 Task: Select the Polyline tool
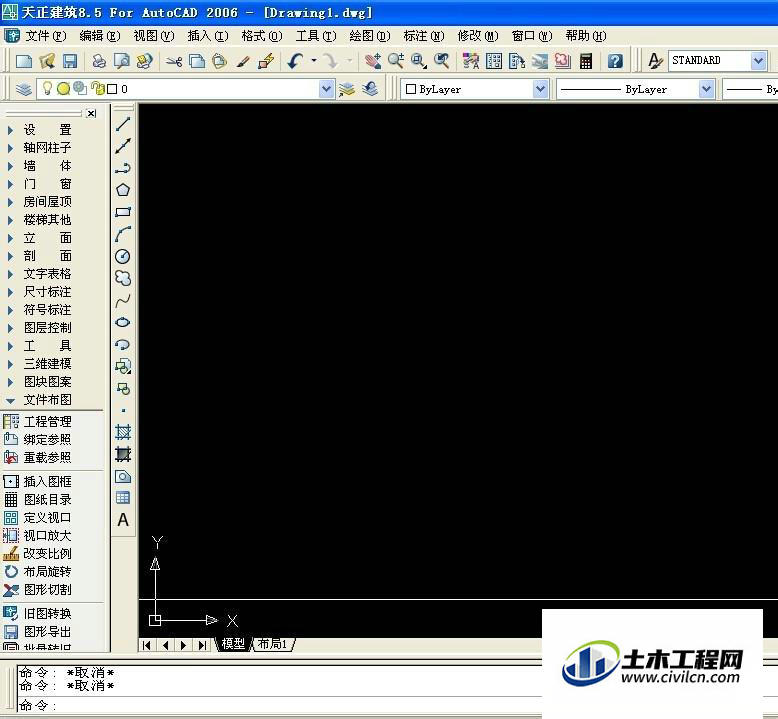tap(123, 168)
